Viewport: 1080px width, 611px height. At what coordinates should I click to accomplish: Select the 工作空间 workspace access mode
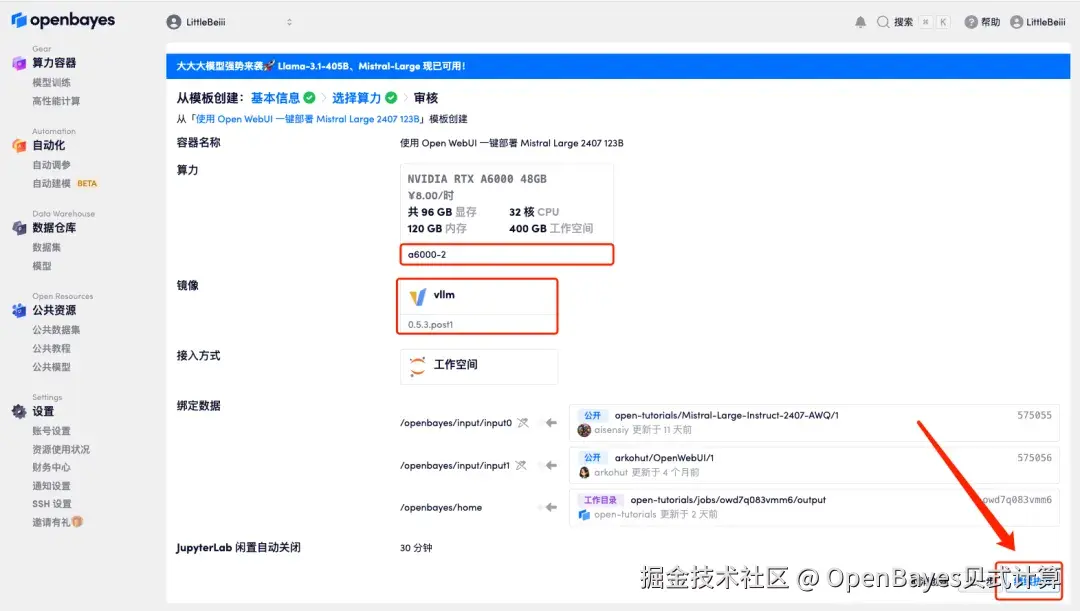click(478, 367)
